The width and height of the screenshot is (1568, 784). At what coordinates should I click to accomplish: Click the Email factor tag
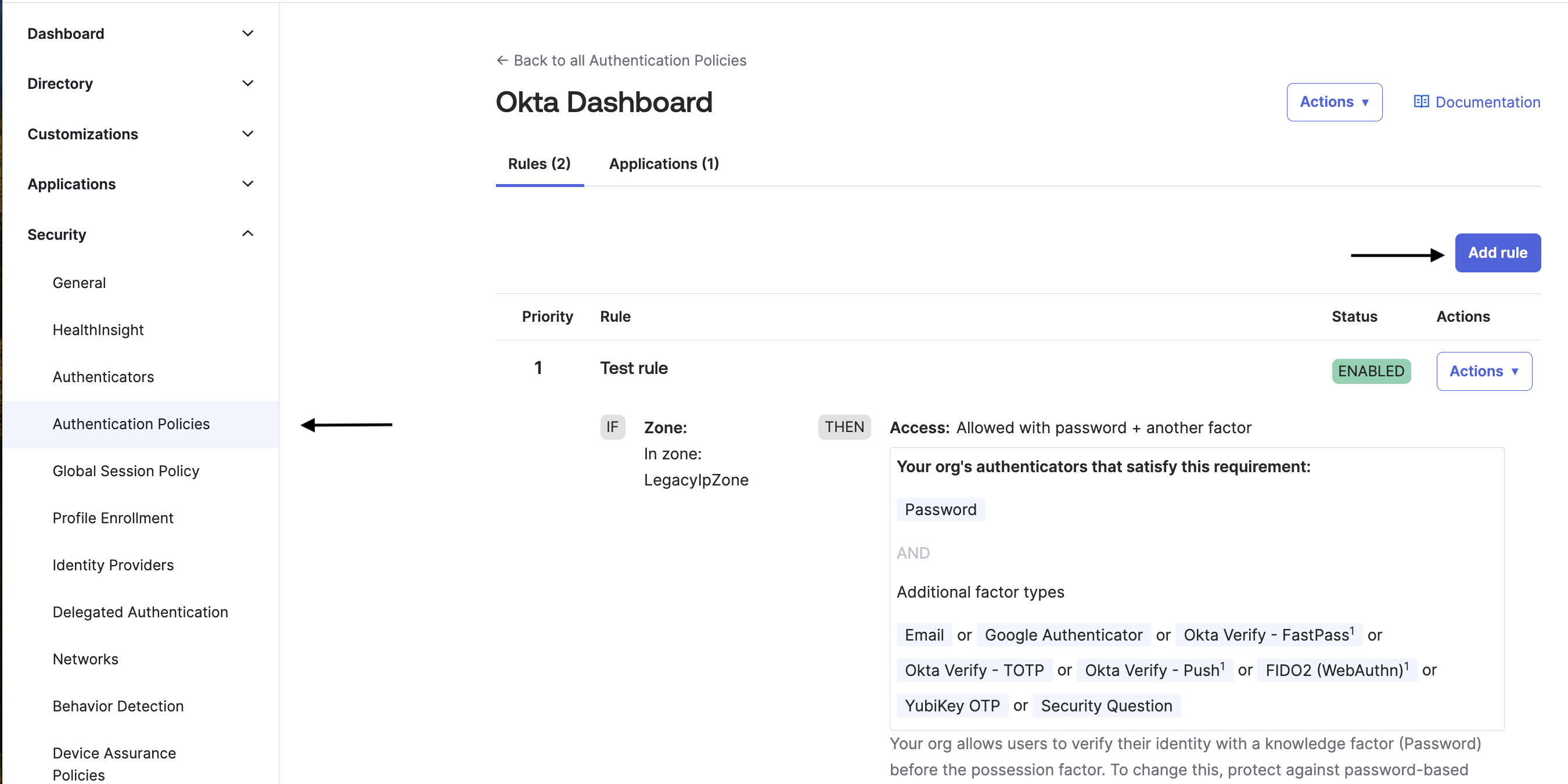point(924,635)
